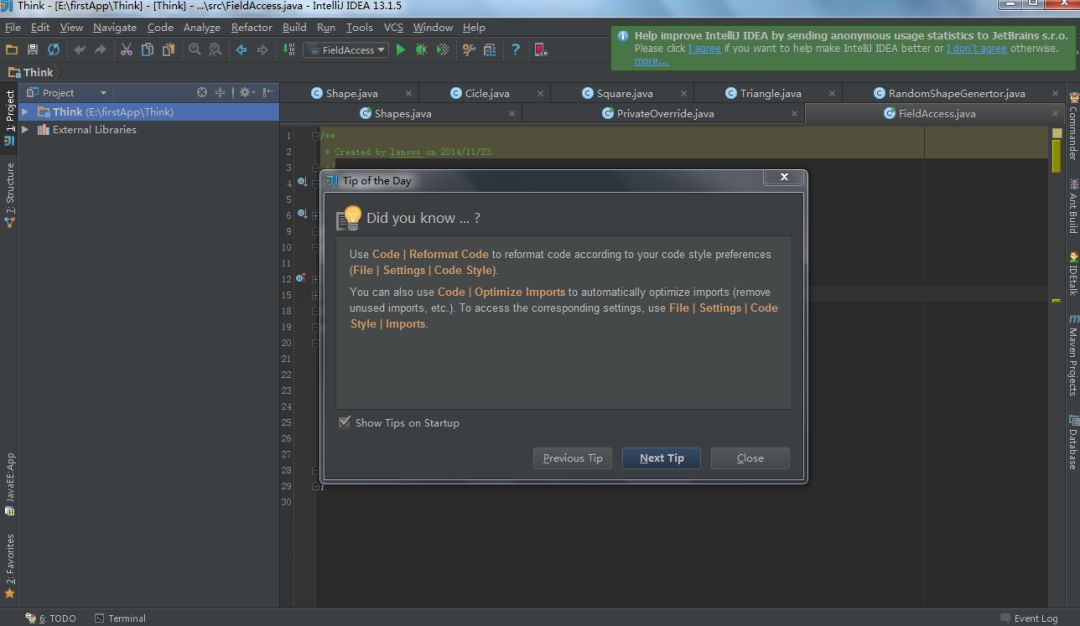Click the Help question mark icon
The image size is (1080, 626).
click(515, 50)
